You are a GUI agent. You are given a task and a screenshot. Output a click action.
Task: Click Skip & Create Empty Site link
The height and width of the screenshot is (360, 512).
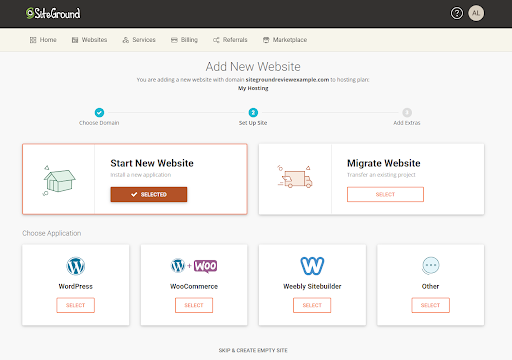tap(253, 350)
